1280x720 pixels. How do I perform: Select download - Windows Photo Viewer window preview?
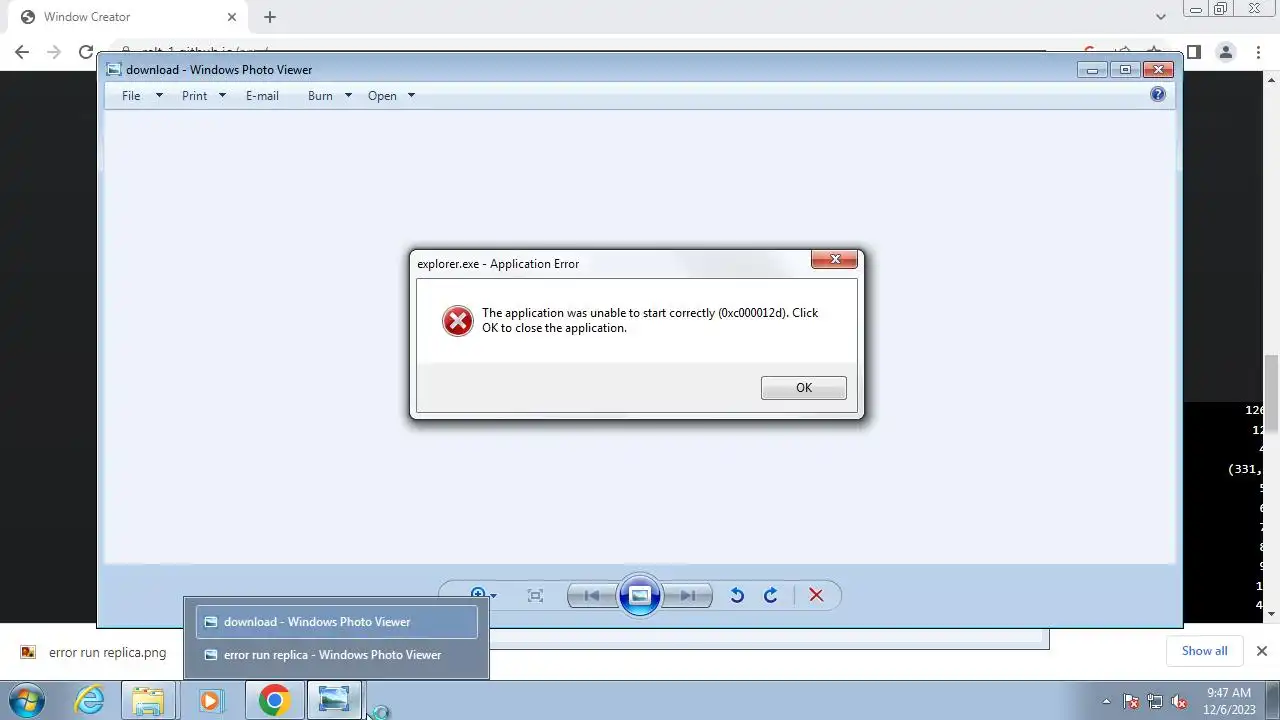(336, 622)
